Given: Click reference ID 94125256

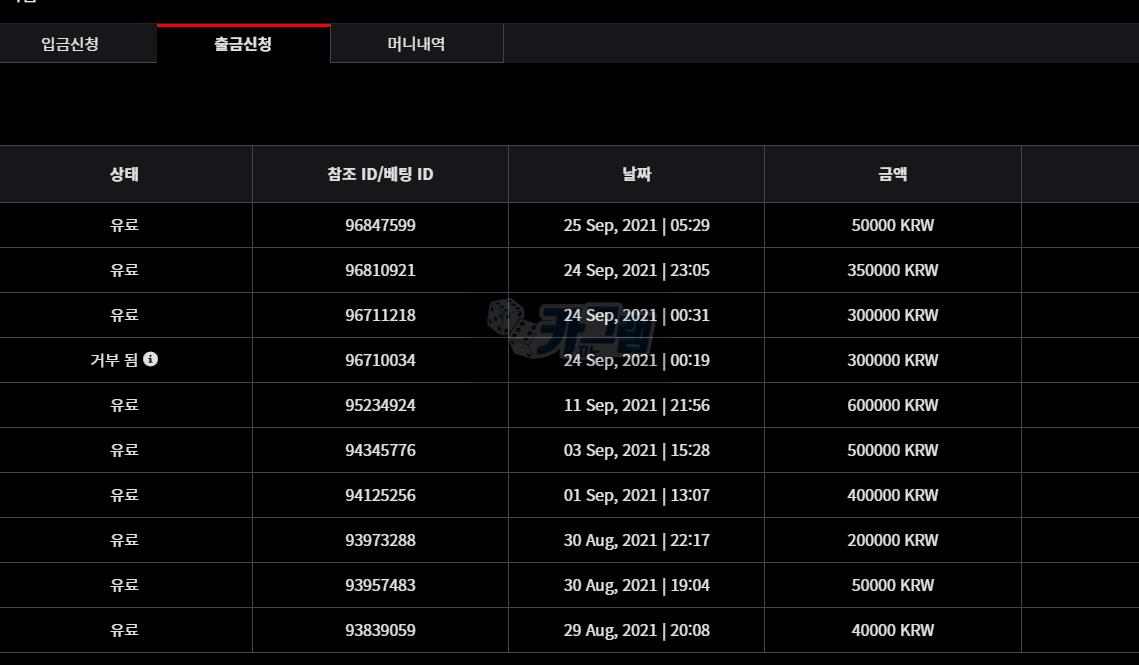Looking at the screenshot, I should pos(380,495).
